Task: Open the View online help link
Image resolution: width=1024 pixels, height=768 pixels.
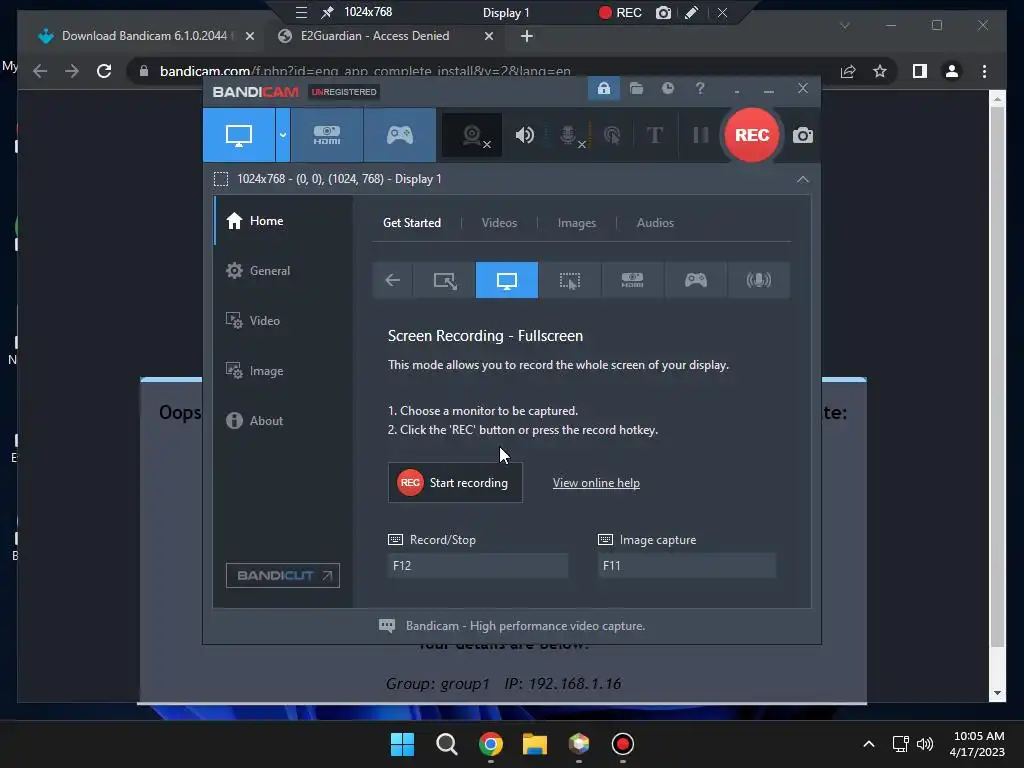Action: [596, 483]
